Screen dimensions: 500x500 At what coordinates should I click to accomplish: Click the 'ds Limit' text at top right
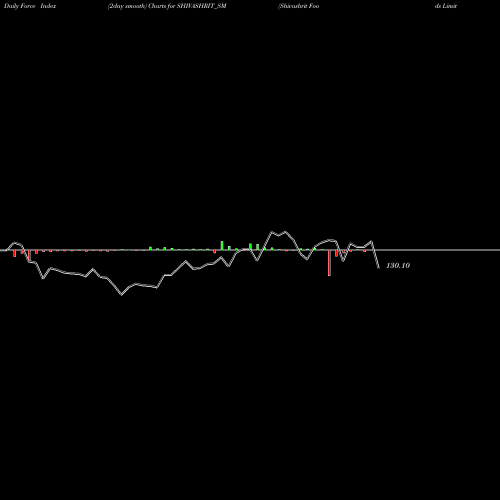(x=446, y=6)
